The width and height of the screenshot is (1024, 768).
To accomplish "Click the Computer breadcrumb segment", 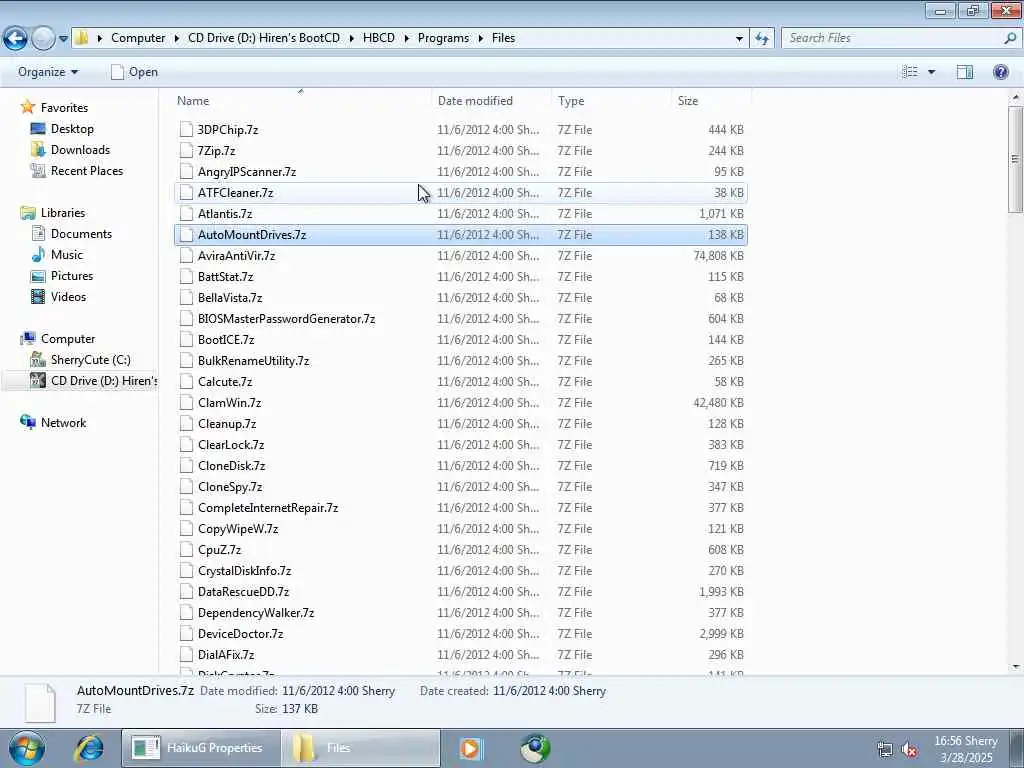I will (138, 38).
